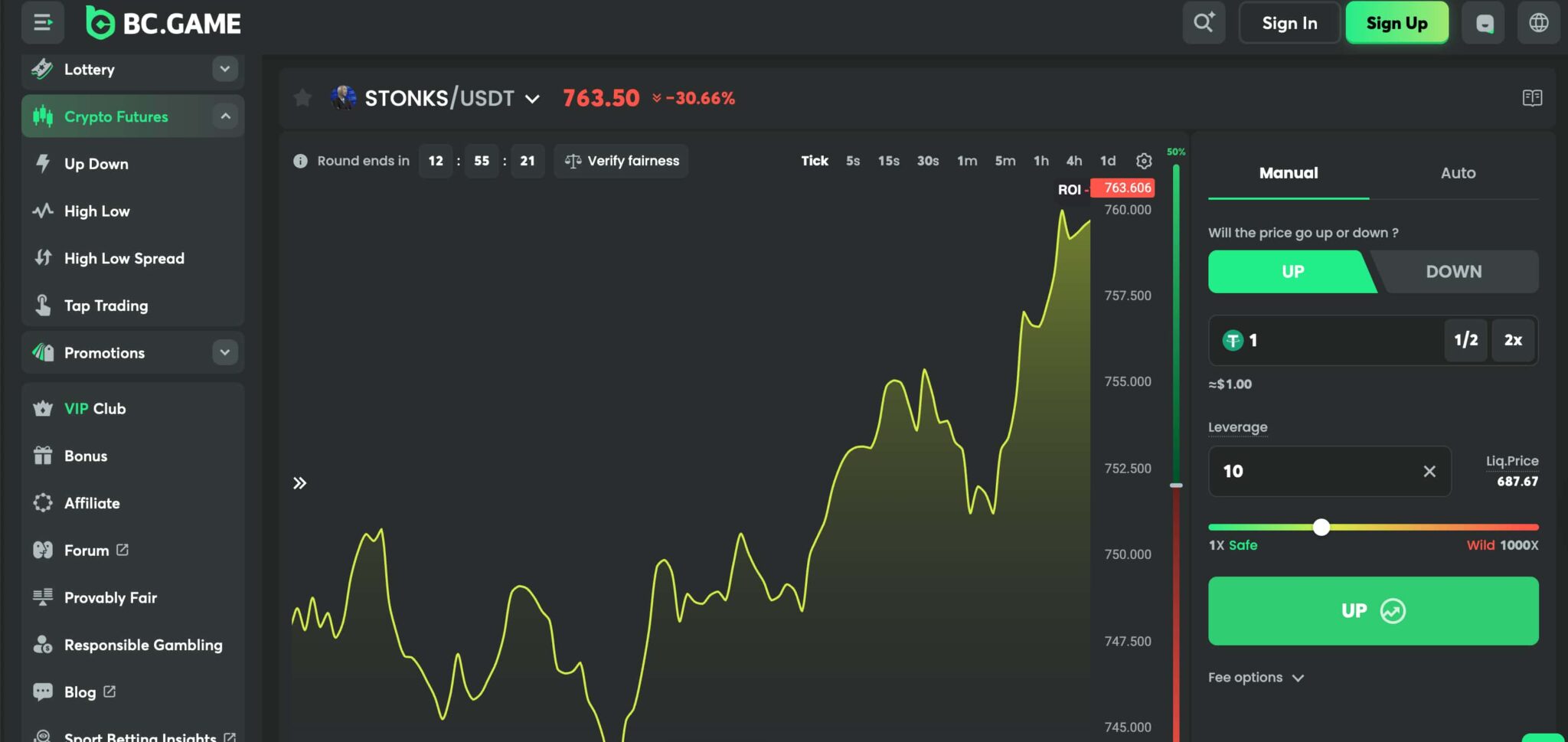Click the Provably Fair icon
Image resolution: width=1568 pixels, height=742 pixels.
click(x=43, y=597)
